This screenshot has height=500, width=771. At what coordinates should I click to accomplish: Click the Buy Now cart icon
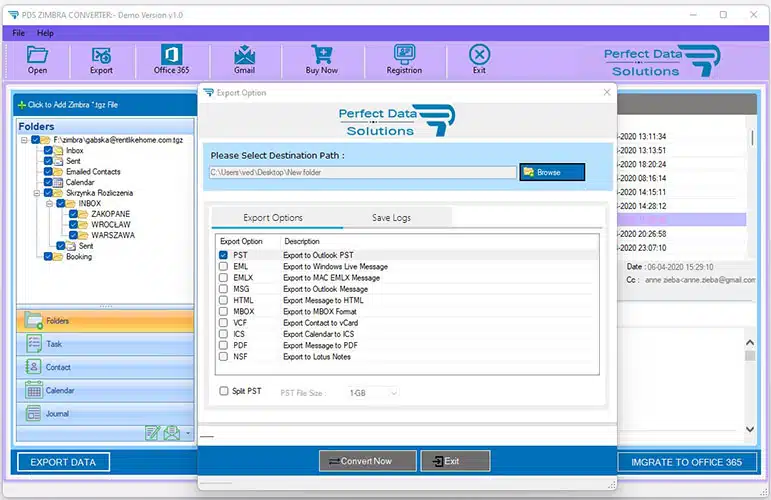coord(322,55)
